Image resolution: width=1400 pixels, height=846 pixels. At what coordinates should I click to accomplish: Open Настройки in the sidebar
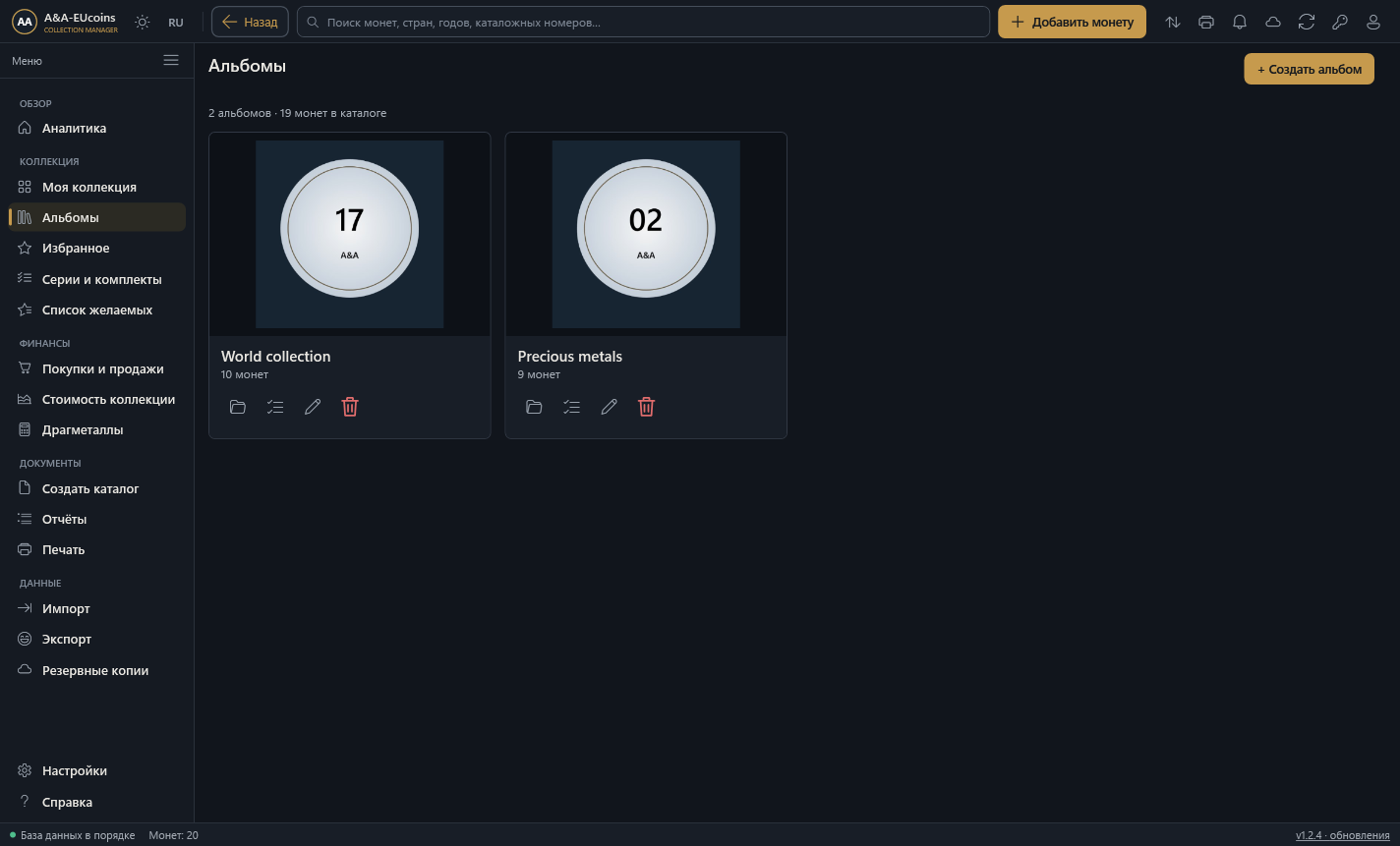click(97, 771)
